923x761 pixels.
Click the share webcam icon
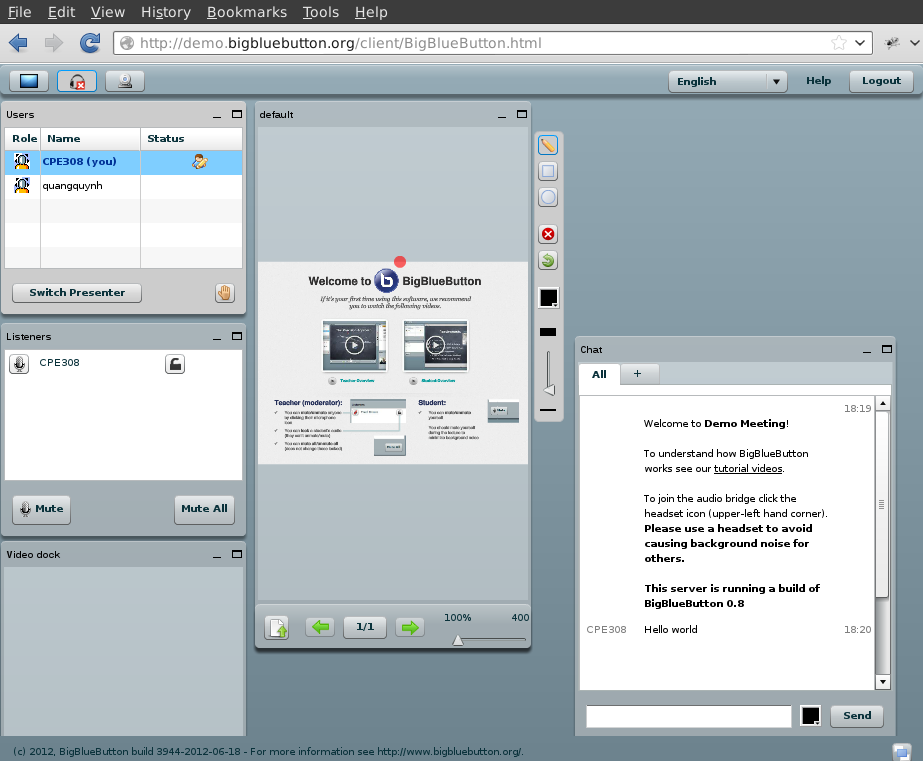coord(125,81)
